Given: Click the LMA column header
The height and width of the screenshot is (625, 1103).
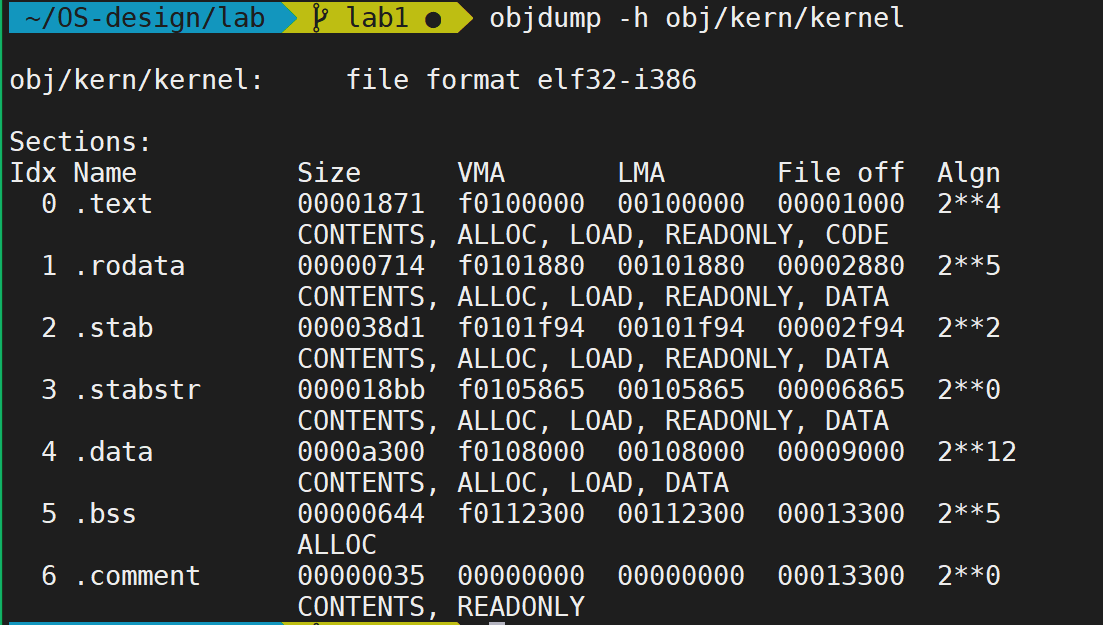Looking at the screenshot, I should click(x=641, y=172).
